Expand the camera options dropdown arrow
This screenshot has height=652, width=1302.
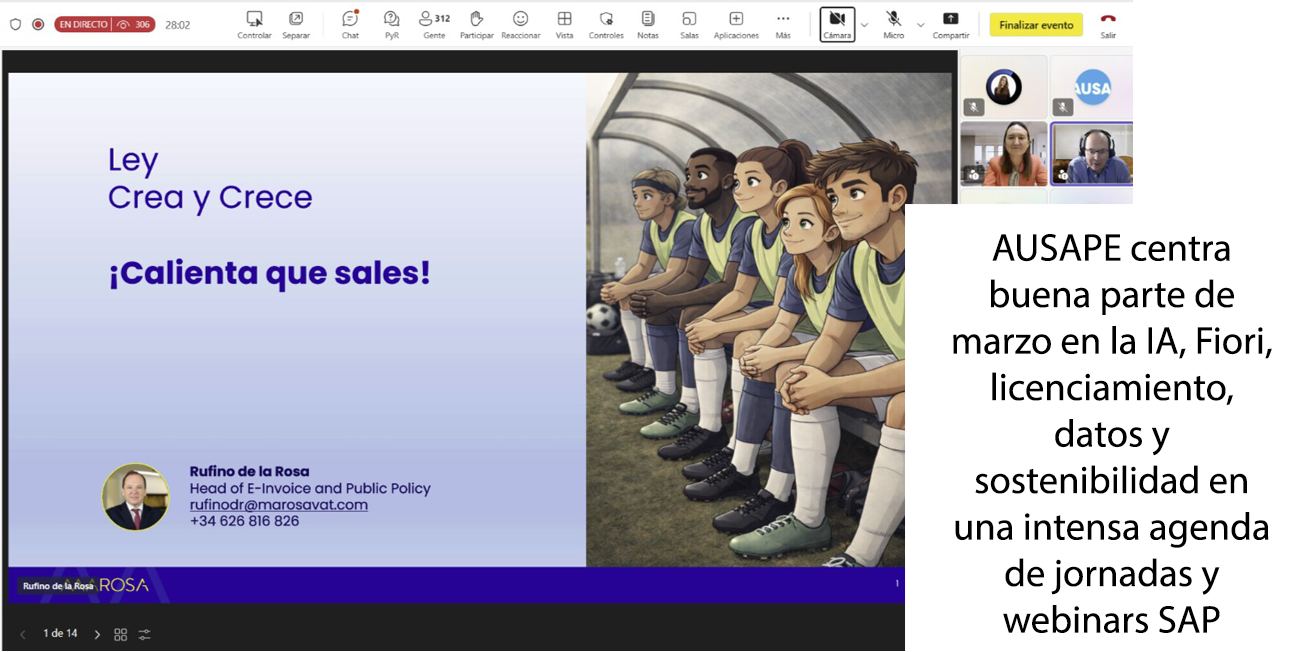click(x=865, y=24)
